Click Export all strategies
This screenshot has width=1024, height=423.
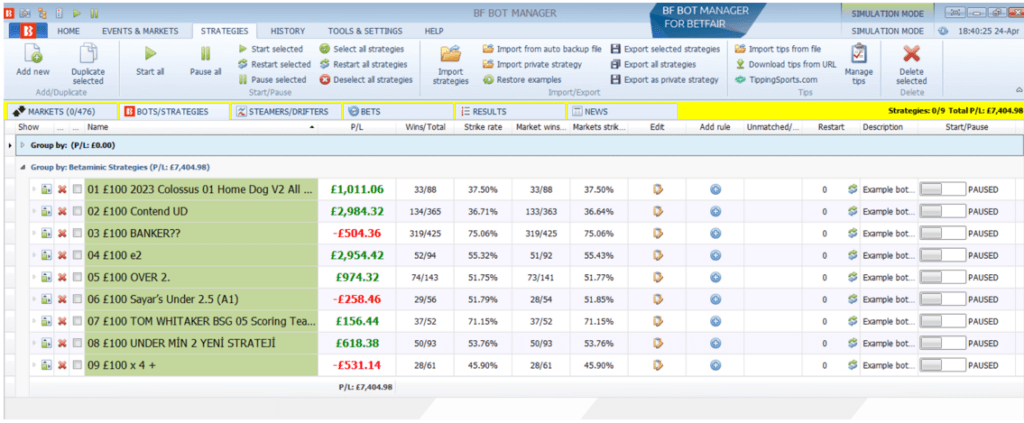coord(653,65)
